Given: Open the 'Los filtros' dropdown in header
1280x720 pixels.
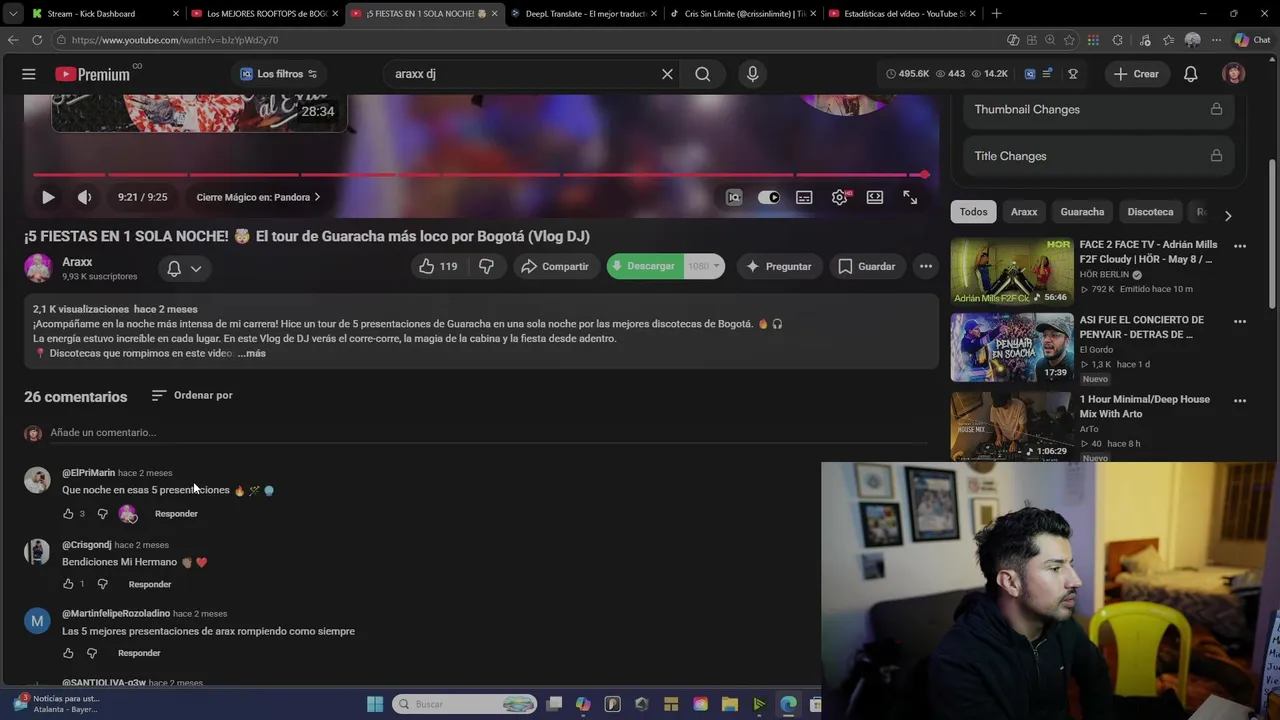Looking at the screenshot, I should pos(278,74).
